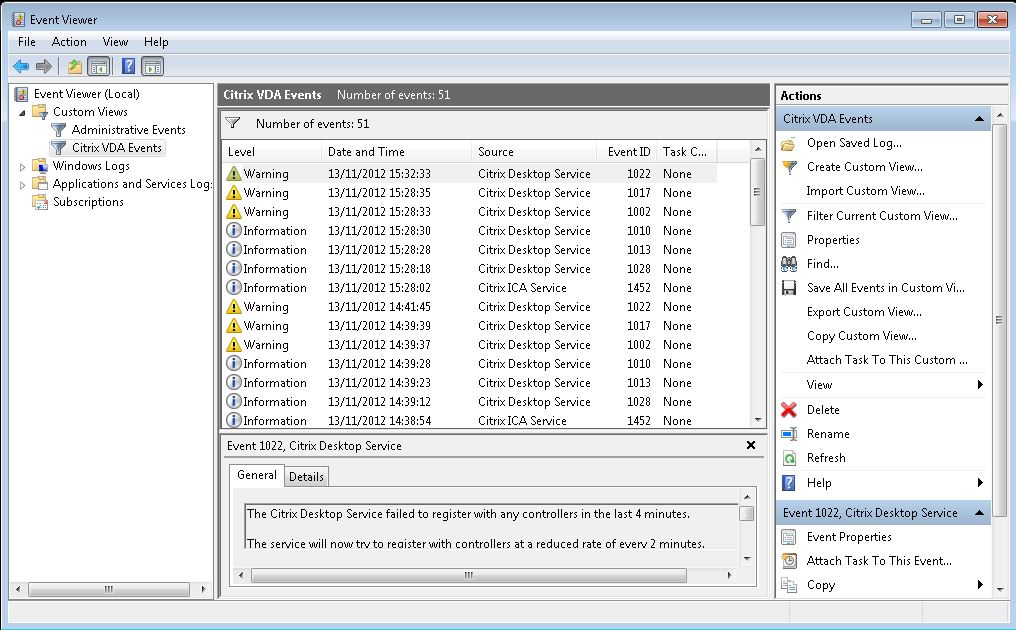Click the Refresh icon in Actions pane
Viewport: 1016px width, 630px height.
tap(789, 458)
